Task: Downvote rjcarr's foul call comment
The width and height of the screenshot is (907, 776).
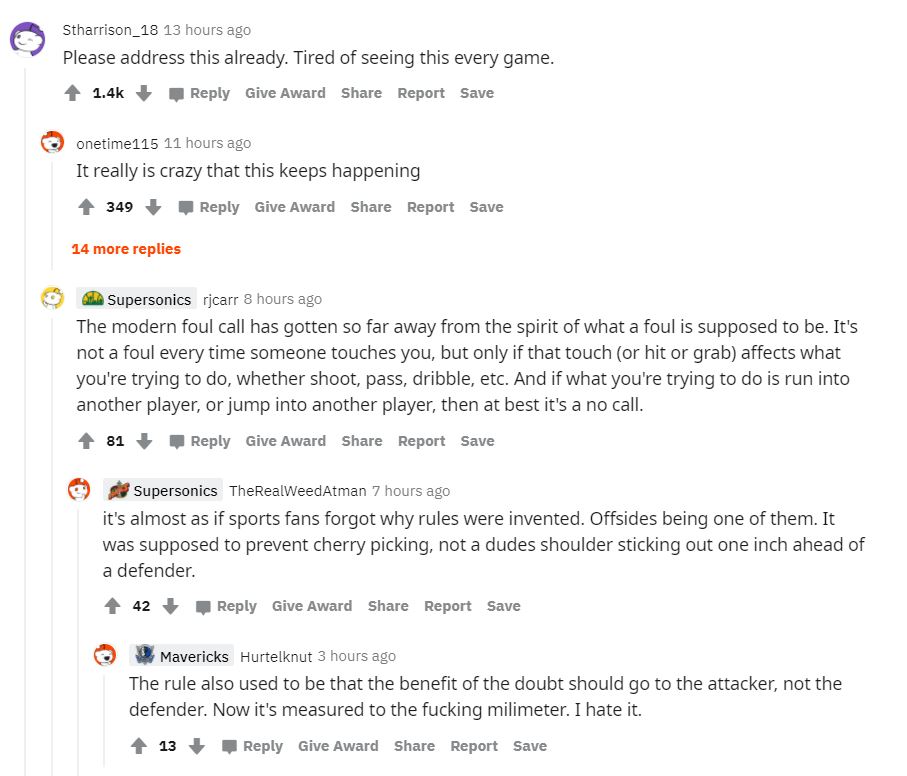Action: 143,441
